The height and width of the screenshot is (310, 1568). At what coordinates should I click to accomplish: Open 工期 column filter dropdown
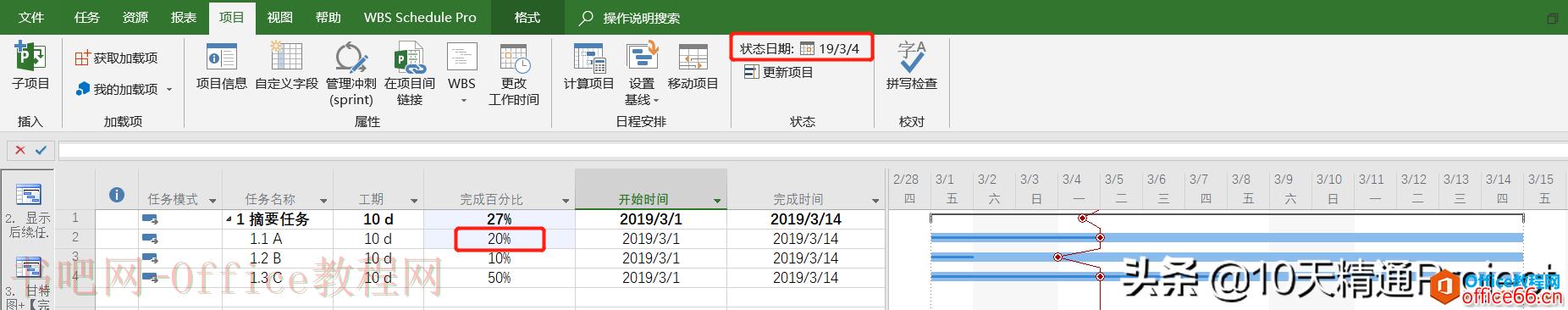coord(414,201)
